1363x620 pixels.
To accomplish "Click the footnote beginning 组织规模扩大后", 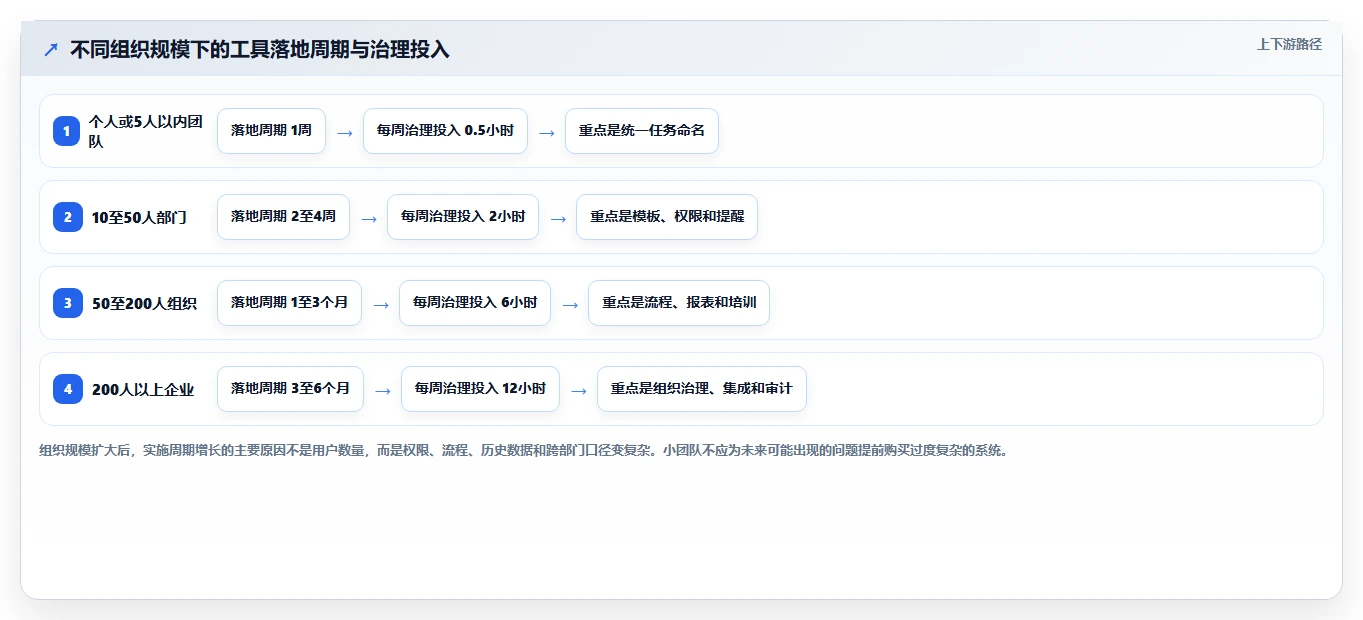I will click(x=524, y=451).
